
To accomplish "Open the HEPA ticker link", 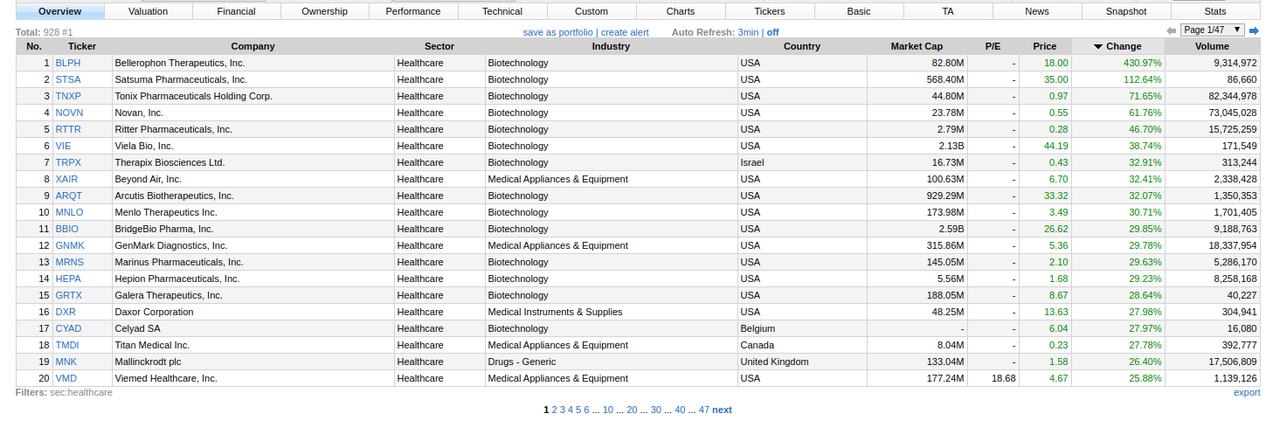I will (x=68, y=279).
